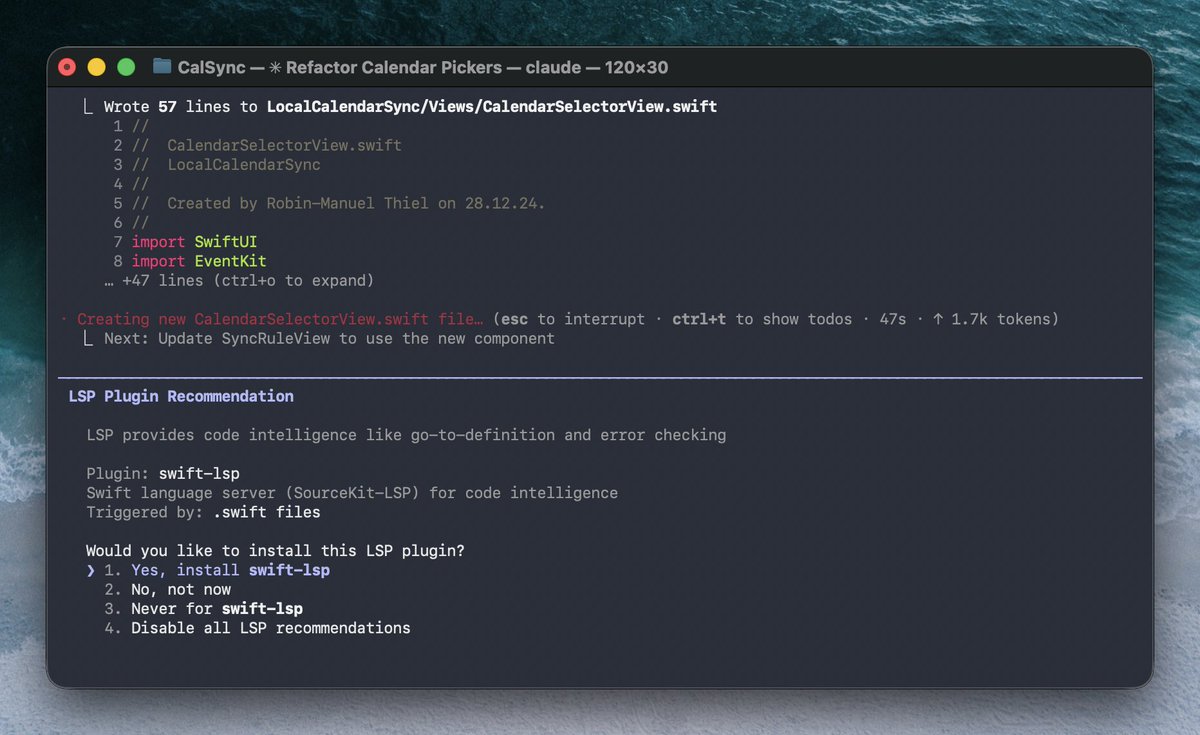Click the "esc to interrupt" hint
The width and height of the screenshot is (1200, 735).
click(x=573, y=319)
